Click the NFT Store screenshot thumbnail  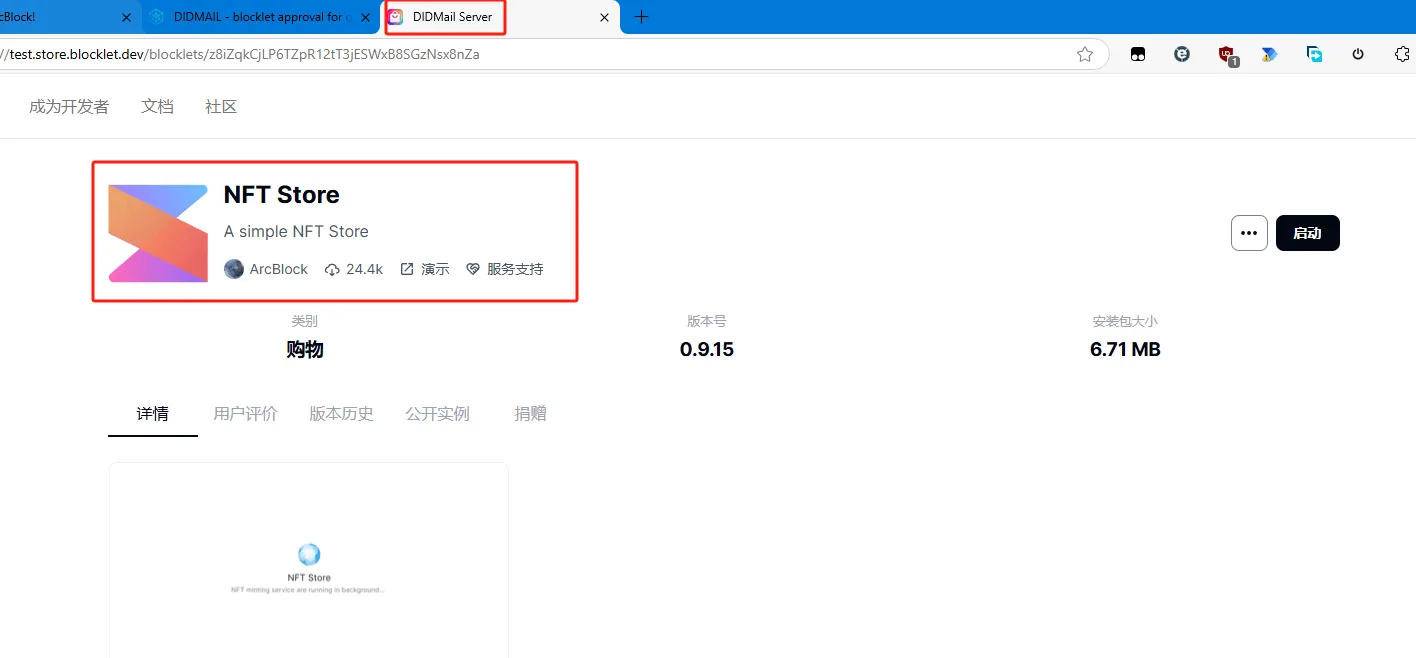pyautogui.click(x=308, y=560)
